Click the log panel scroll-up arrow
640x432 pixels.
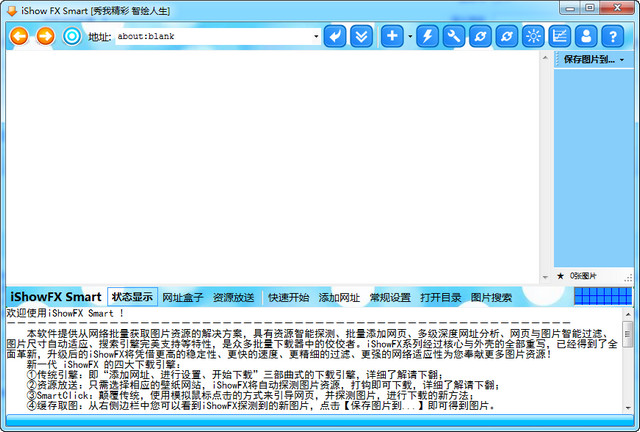[x=628, y=314]
